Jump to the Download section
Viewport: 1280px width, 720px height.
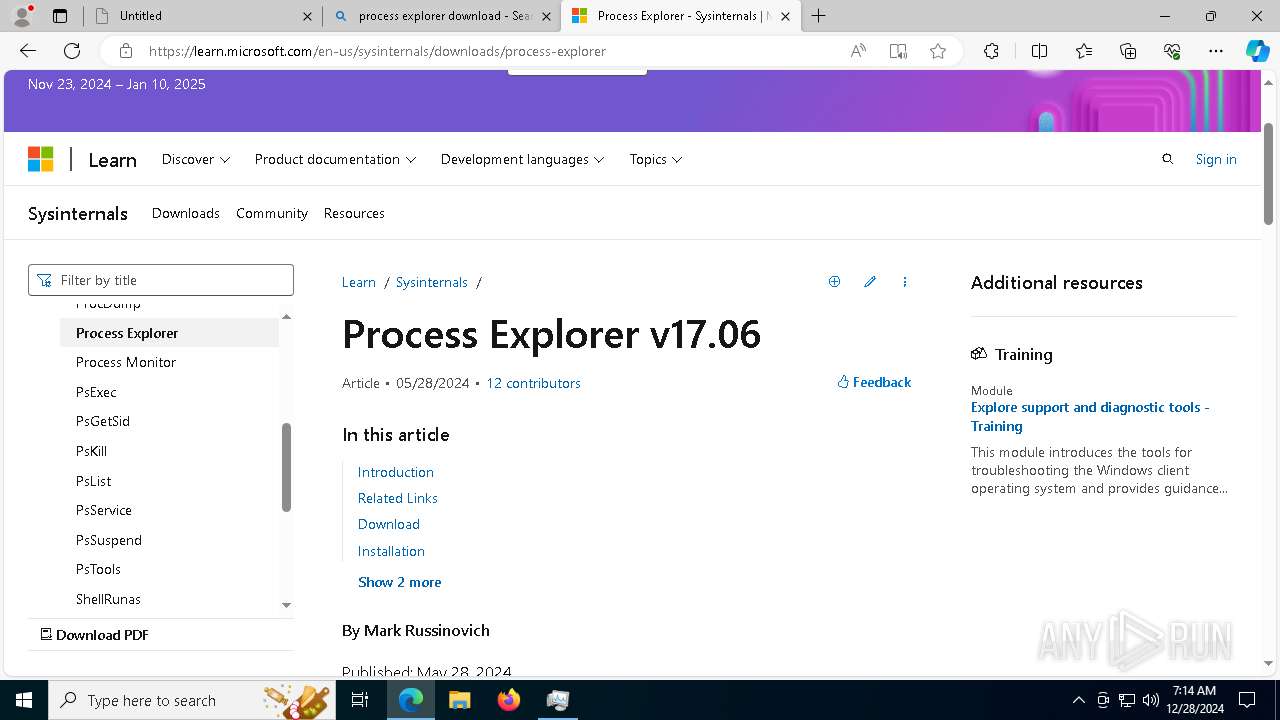click(x=389, y=524)
